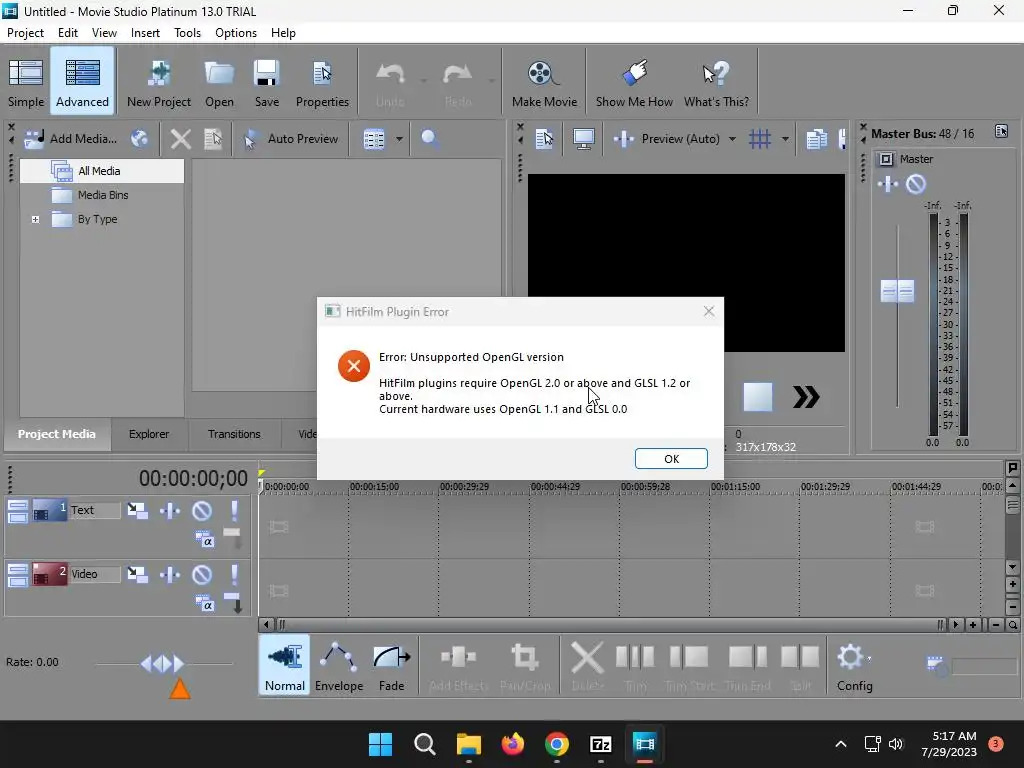Screen dimensions: 1024x768
Task: Click the 00:00:00;00 timecode display
Action: click(x=193, y=479)
